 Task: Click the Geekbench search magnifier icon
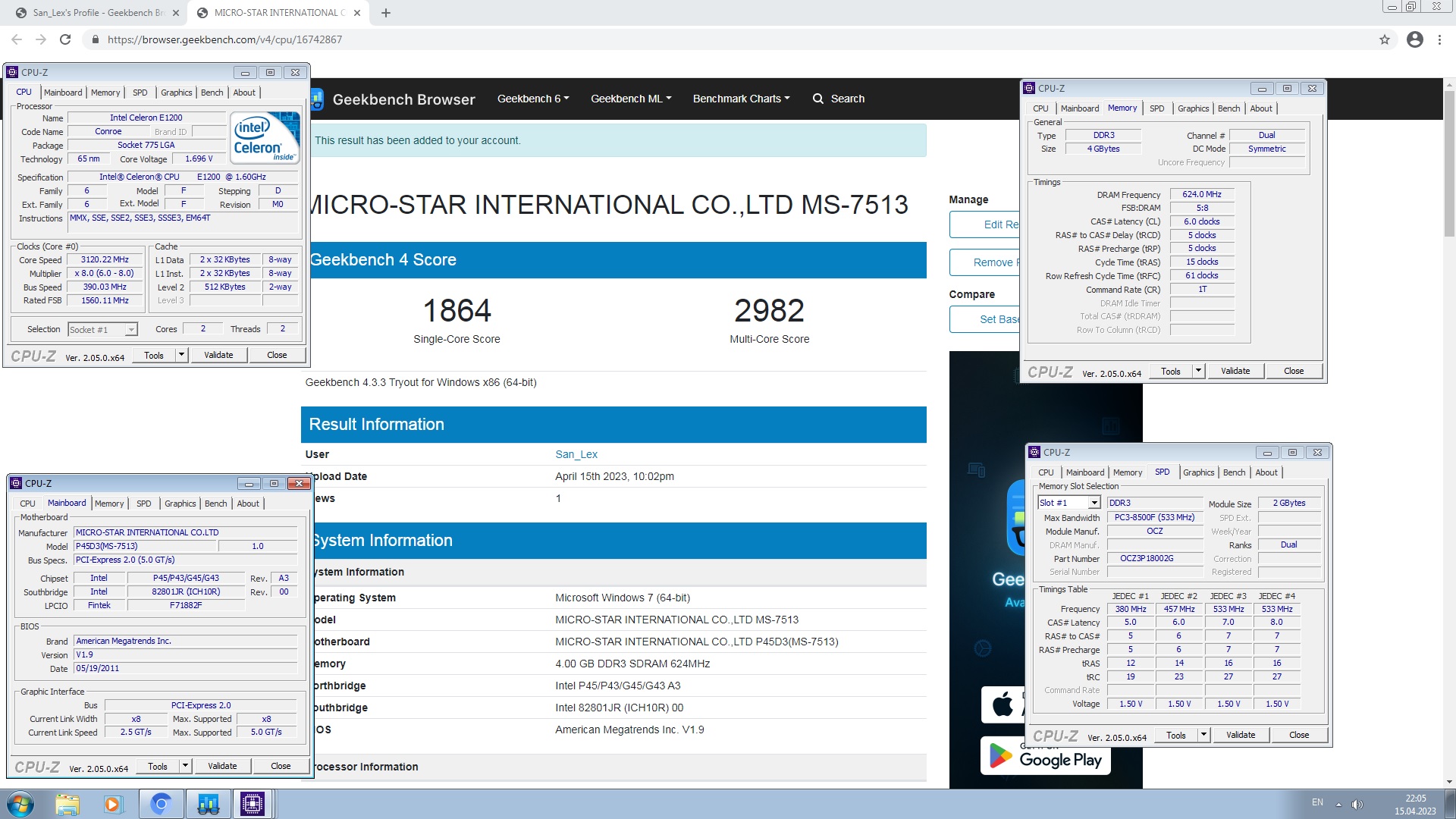click(x=817, y=99)
